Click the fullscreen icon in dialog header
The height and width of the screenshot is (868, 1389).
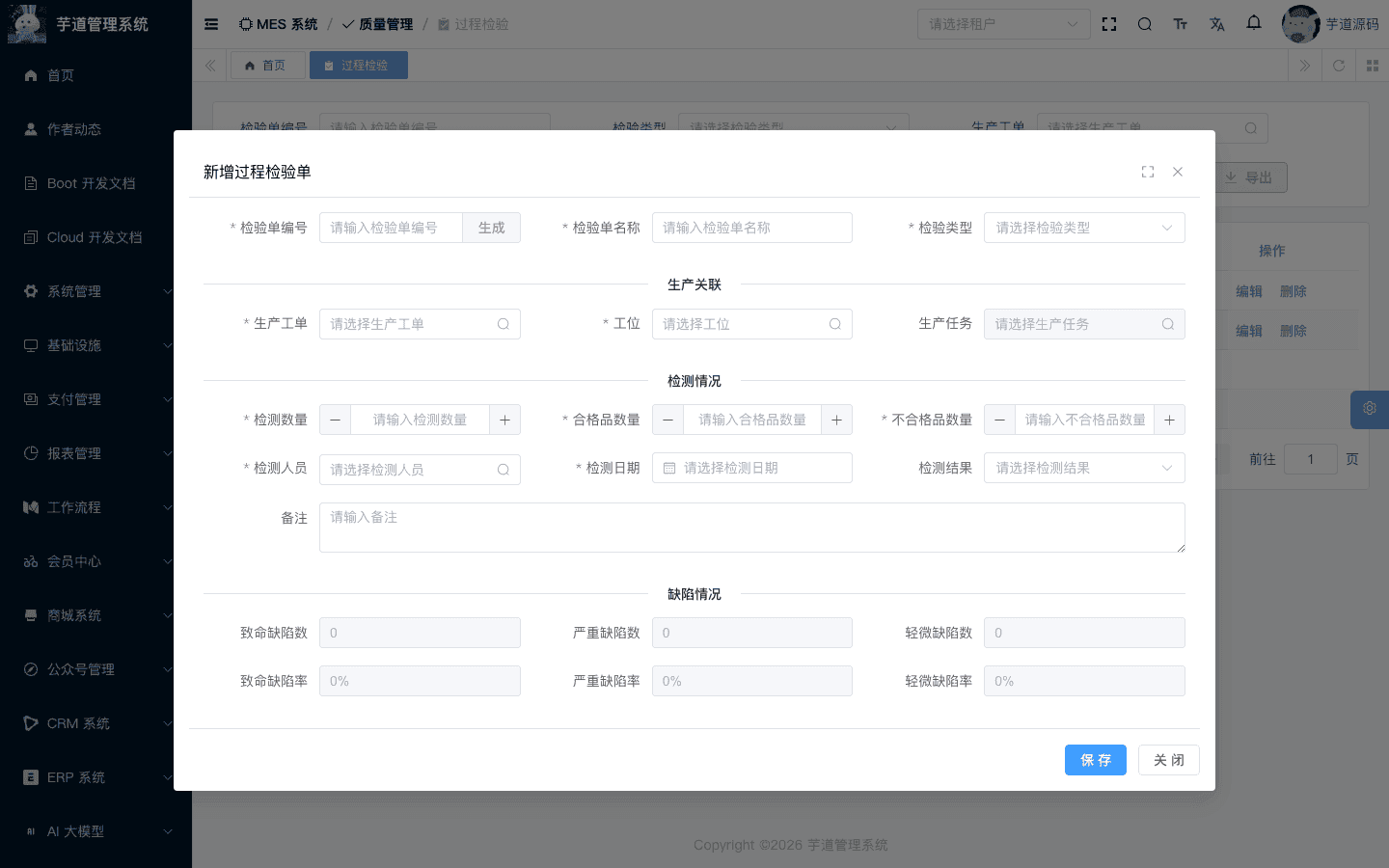tap(1148, 172)
